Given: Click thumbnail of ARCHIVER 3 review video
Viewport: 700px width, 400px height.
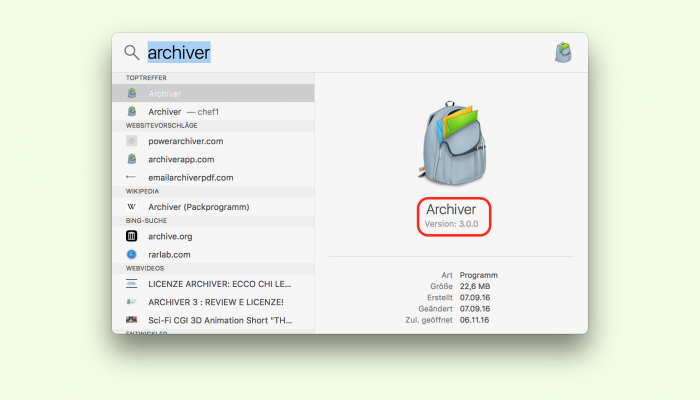Looking at the screenshot, I should pos(131,302).
